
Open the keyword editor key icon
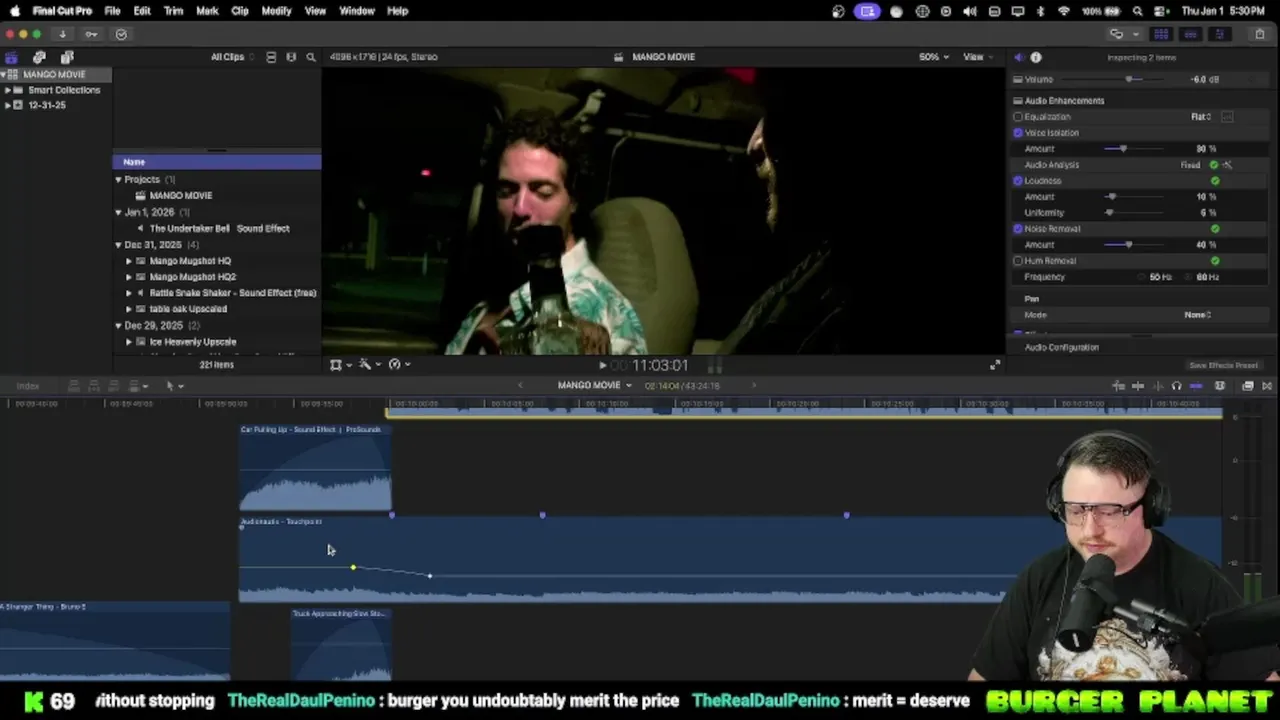click(91, 34)
